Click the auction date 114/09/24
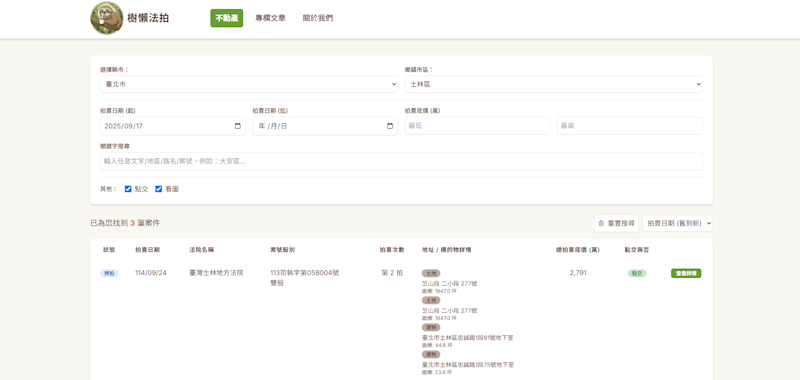The height and width of the screenshot is (380, 800). tap(151, 273)
